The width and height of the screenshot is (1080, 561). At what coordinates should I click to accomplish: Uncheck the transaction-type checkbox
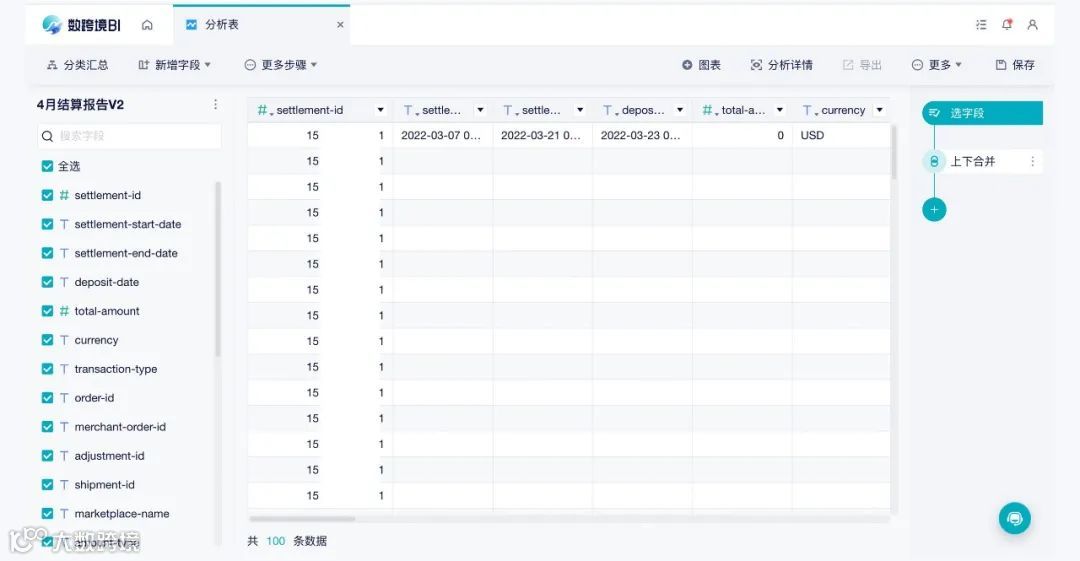tap(48, 369)
